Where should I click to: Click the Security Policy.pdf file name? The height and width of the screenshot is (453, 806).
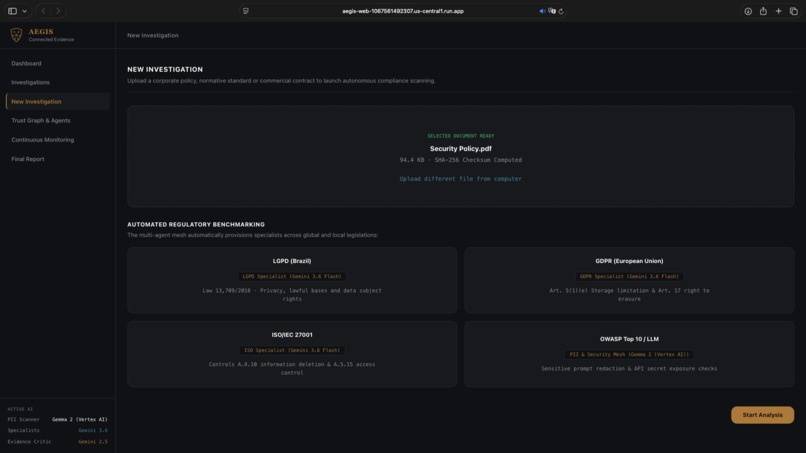click(x=461, y=149)
